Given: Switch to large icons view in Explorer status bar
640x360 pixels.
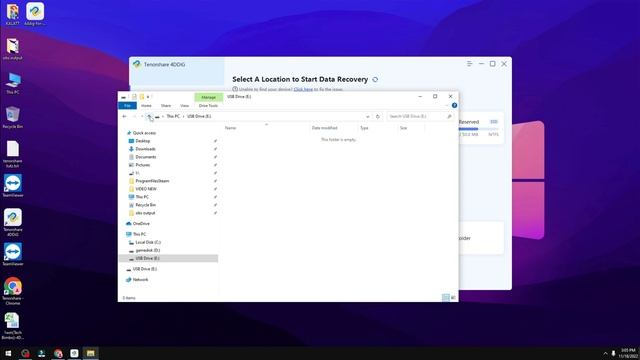Looking at the screenshot, I should (453, 298).
